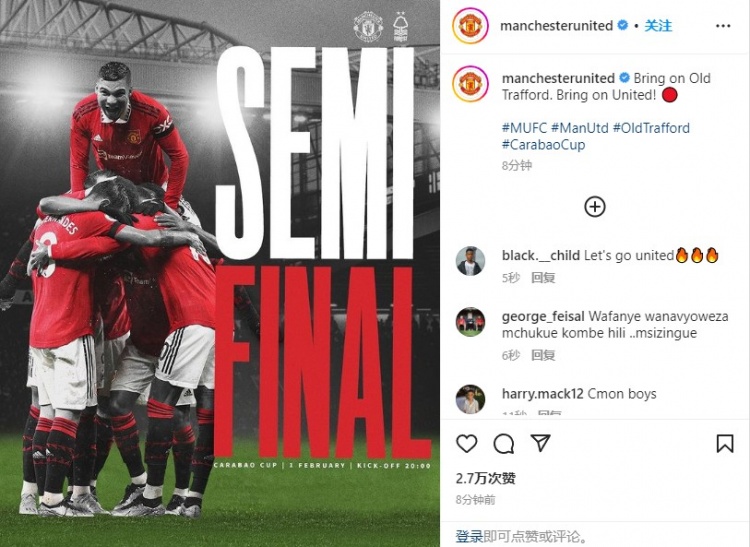Click the Semi Final poster image
750x547 pixels.
220,274
